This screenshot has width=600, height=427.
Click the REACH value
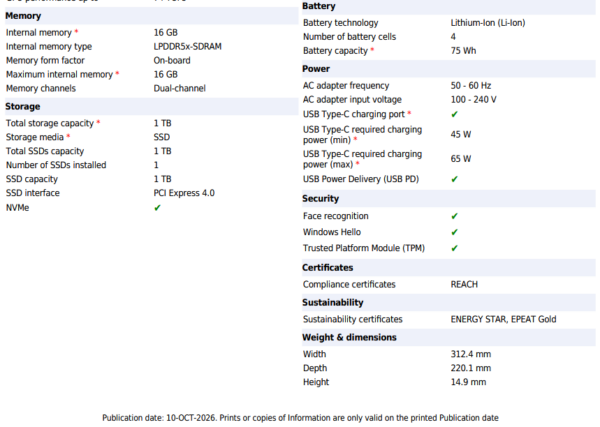(464, 285)
